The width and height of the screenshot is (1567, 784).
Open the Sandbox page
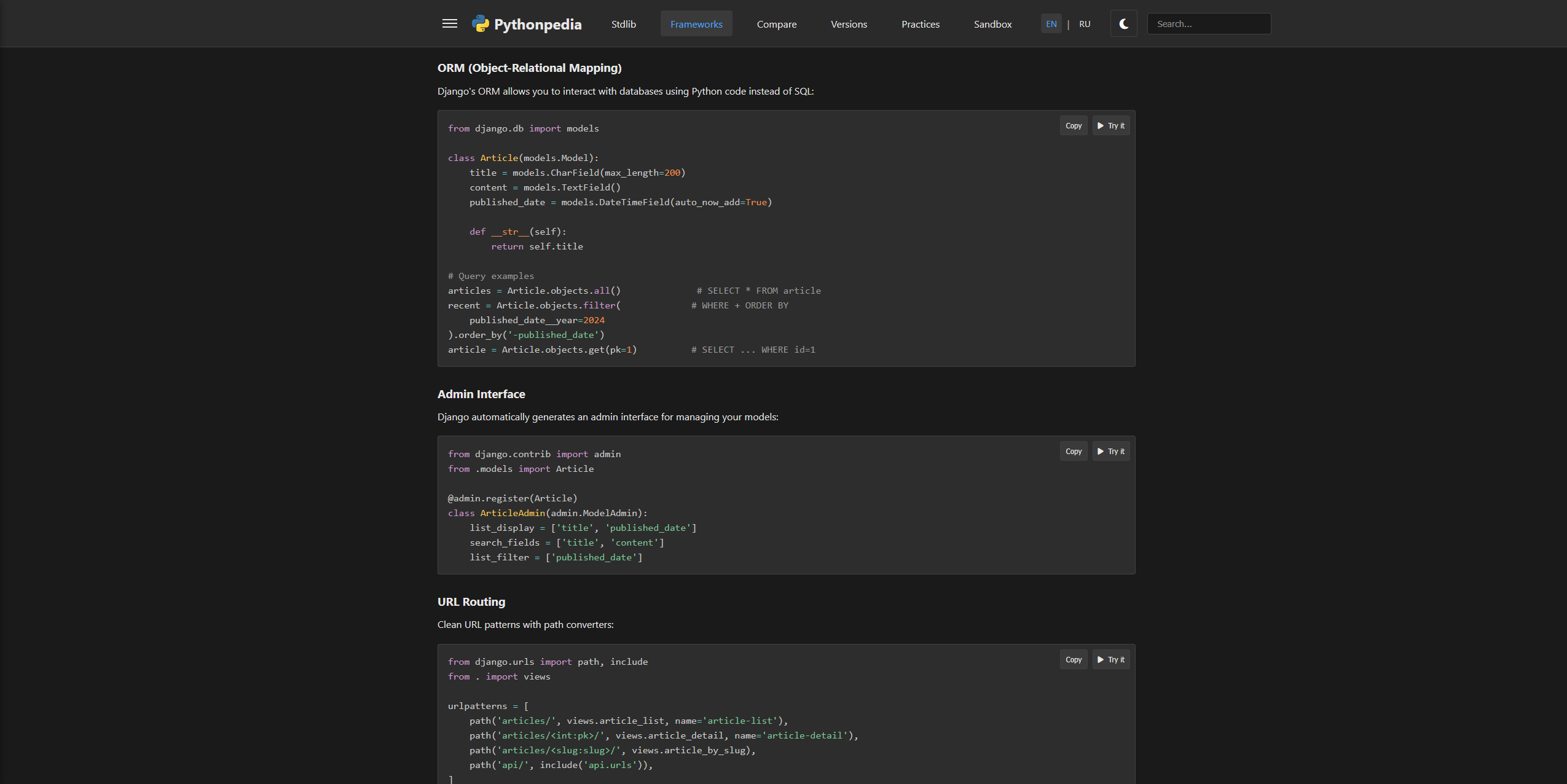[x=992, y=24]
